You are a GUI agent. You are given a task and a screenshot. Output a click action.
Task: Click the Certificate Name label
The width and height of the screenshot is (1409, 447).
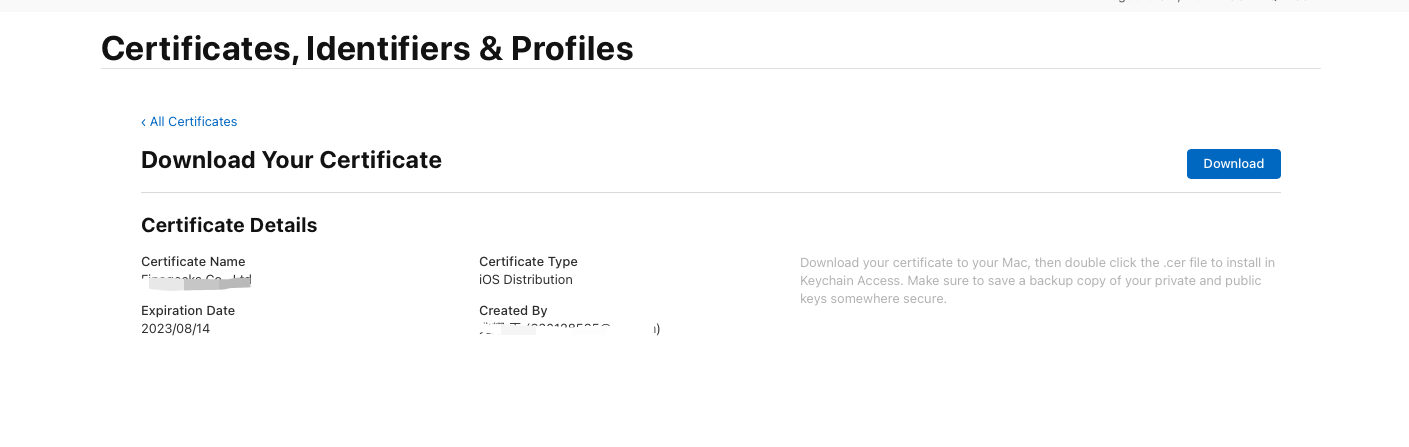[193, 262]
